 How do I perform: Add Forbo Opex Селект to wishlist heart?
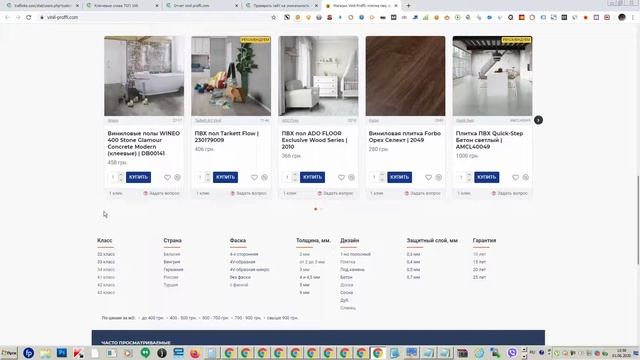428,177
